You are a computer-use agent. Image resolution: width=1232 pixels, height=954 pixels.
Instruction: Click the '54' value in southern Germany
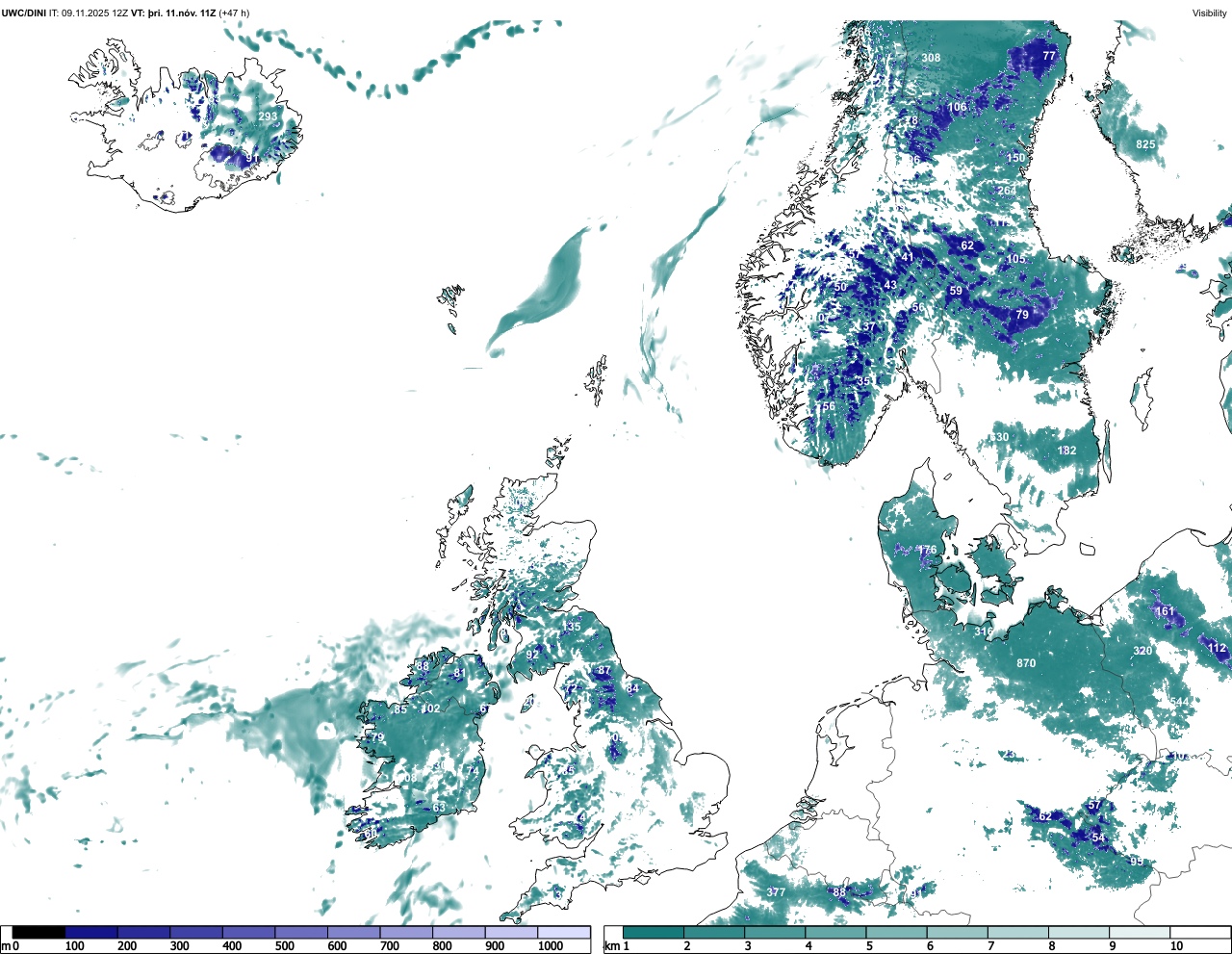point(1099,838)
